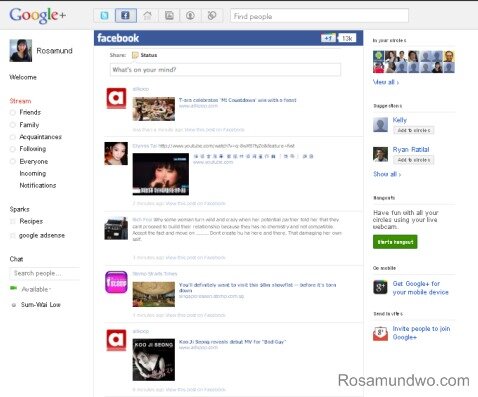478x397 pixels.
Task: Open the Incoming stream
Action: pos(33,174)
